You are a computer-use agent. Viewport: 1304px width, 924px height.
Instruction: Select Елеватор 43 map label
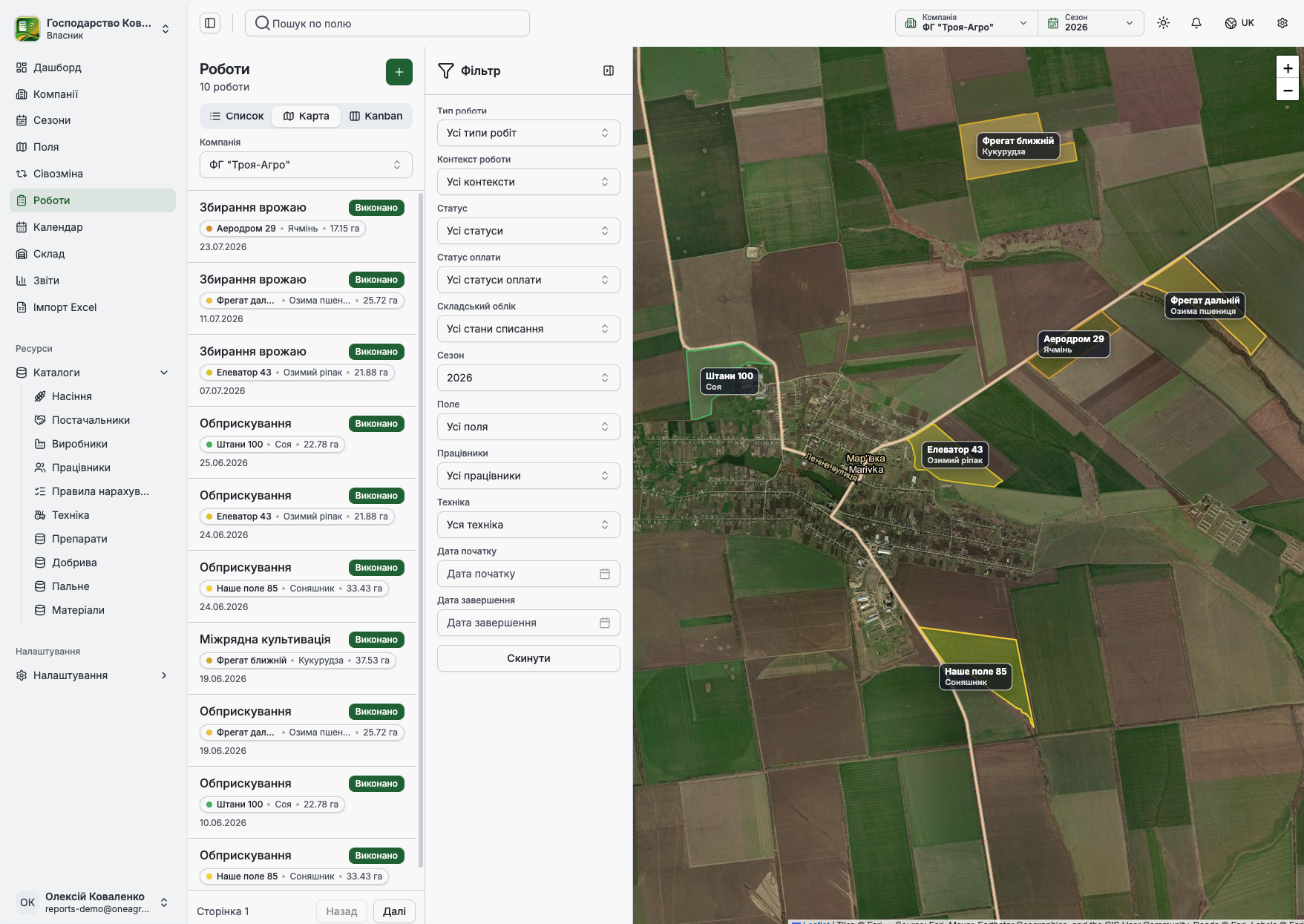click(954, 454)
